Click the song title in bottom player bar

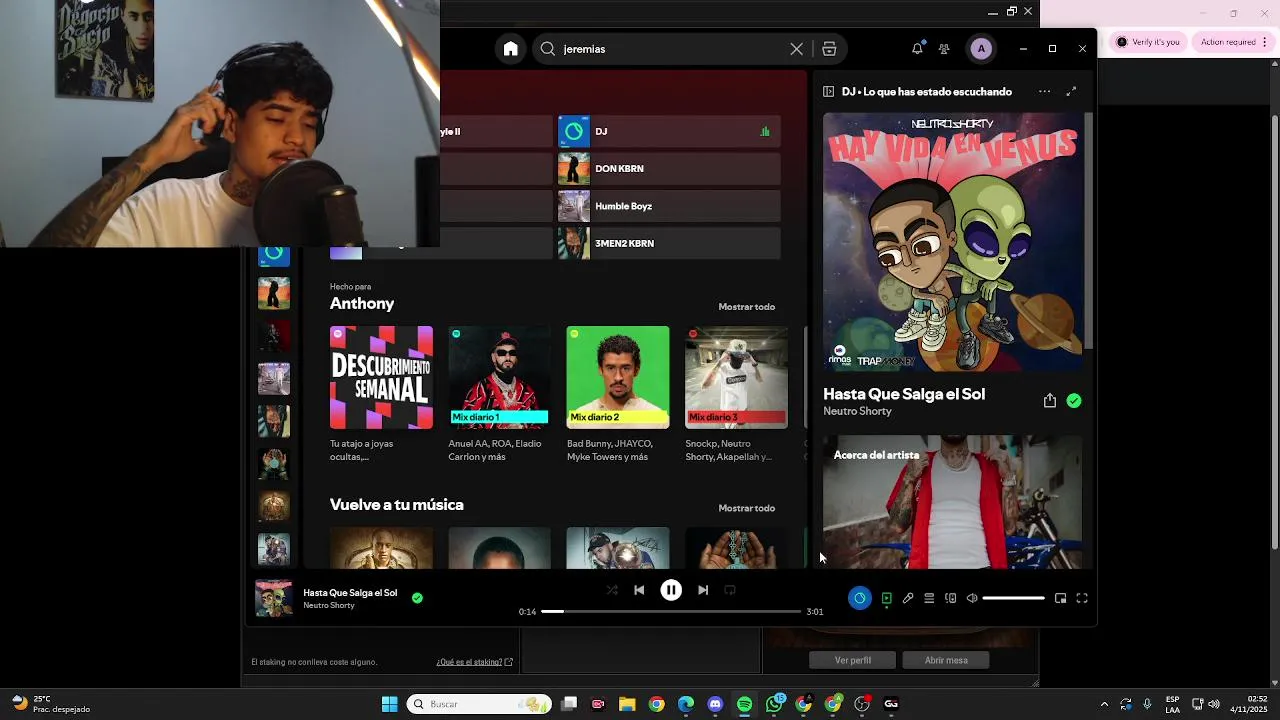pyautogui.click(x=350, y=593)
